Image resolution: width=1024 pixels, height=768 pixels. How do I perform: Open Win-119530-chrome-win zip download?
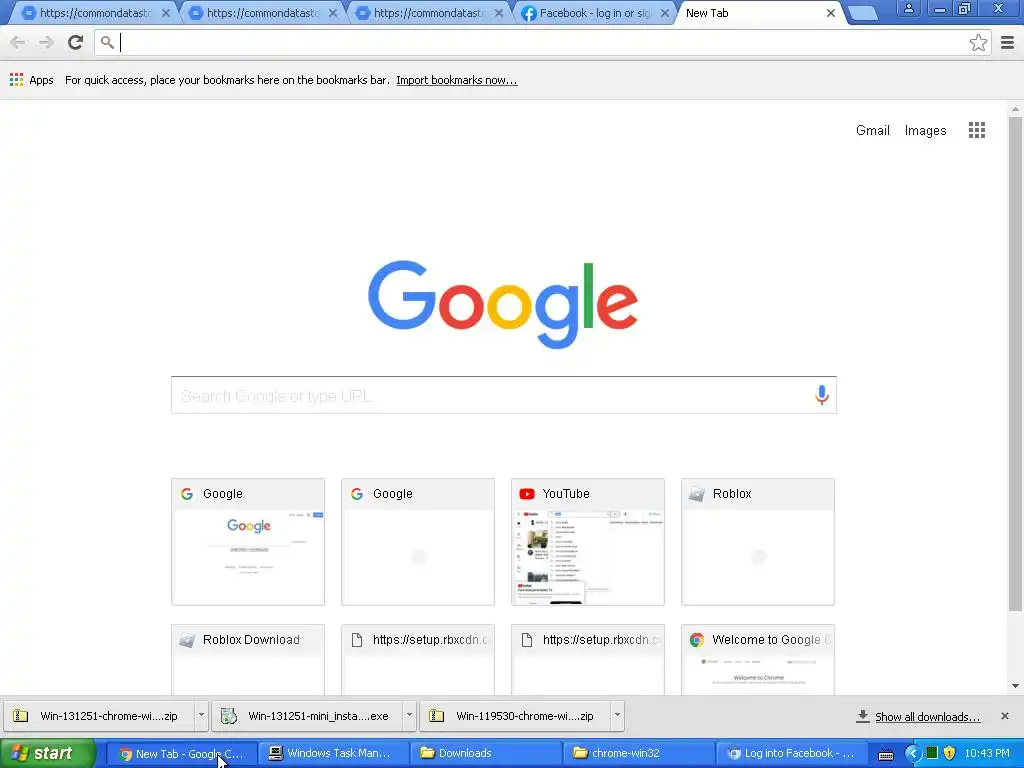[515, 716]
